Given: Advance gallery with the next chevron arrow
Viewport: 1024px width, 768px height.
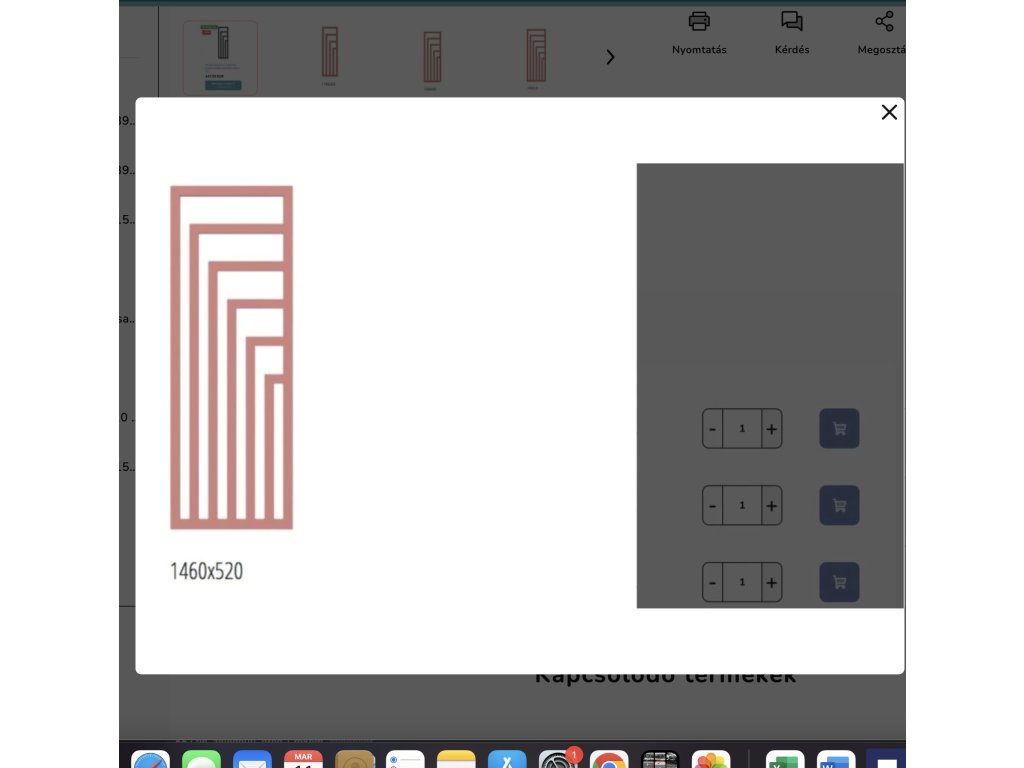Looking at the screenshot, I should 610,57.
